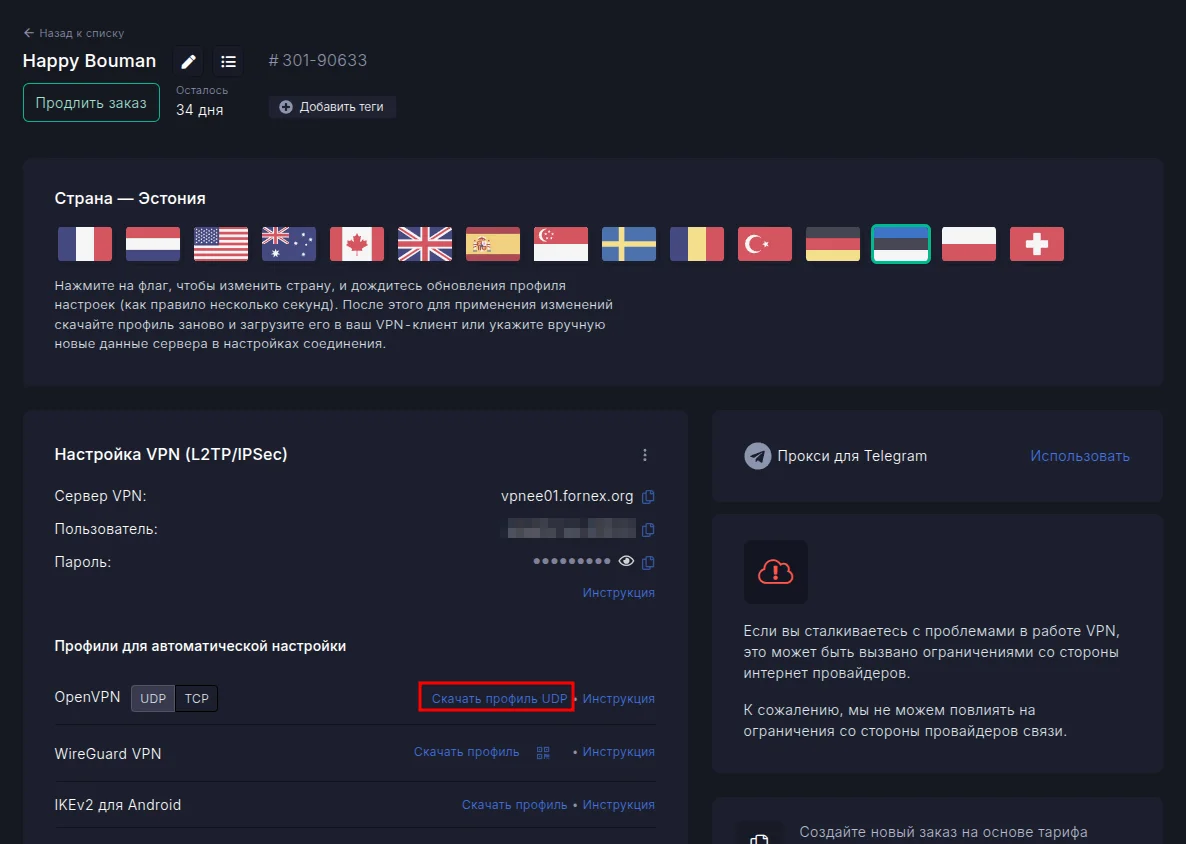This screenshot has width=1186, height=844.
Task: Download the WireGuard VPN profile
Action: click(x=466, y=752)
